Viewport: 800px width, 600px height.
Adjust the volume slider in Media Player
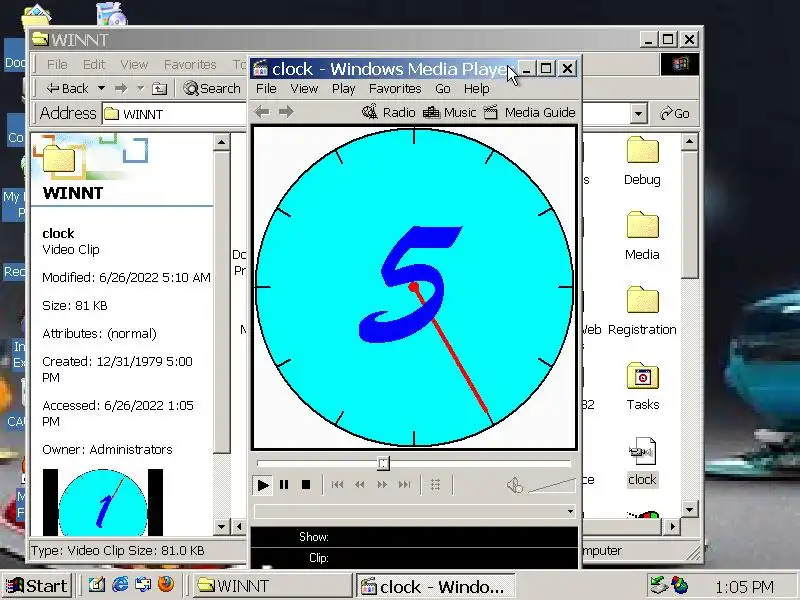552,486
